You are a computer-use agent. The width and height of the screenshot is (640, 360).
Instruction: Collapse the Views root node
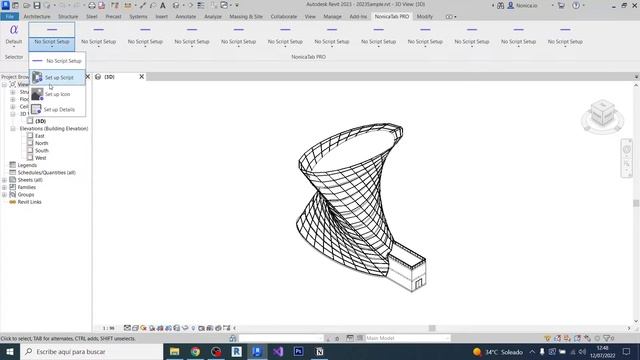[x=4, y=84]
